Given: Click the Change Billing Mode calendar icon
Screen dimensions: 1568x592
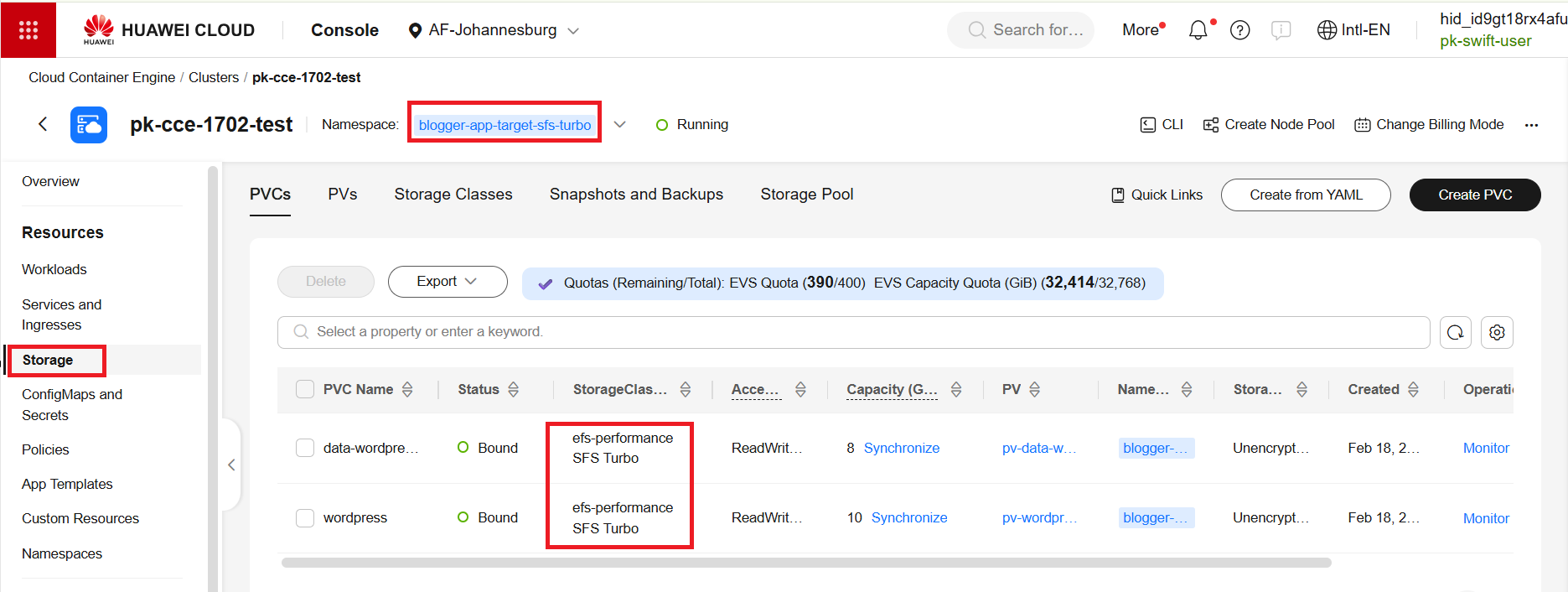Looking at the screenshot, I should [x=1363, y=125].
